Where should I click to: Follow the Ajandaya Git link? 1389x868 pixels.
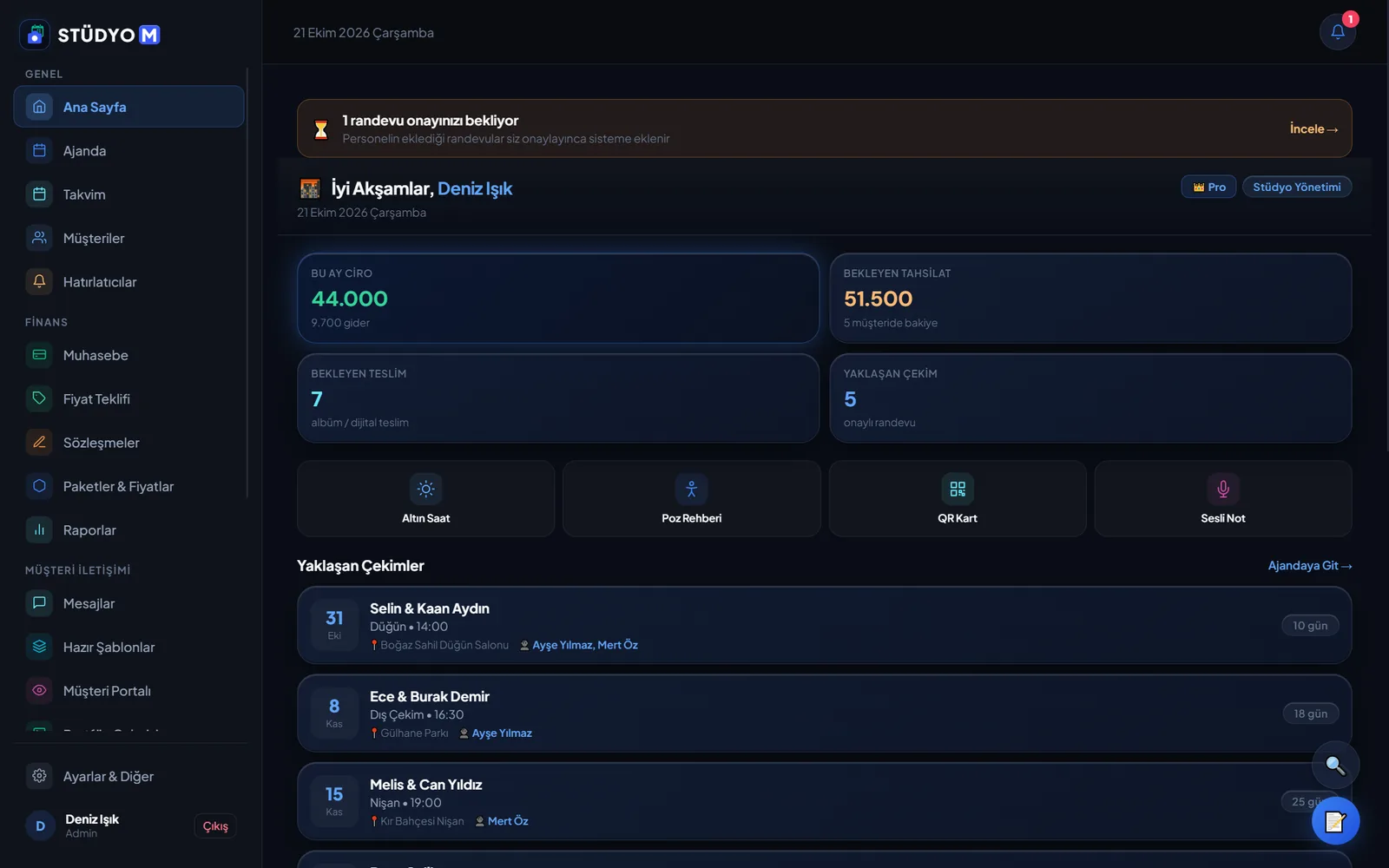pyautogui.click(x=1310, y=565)
